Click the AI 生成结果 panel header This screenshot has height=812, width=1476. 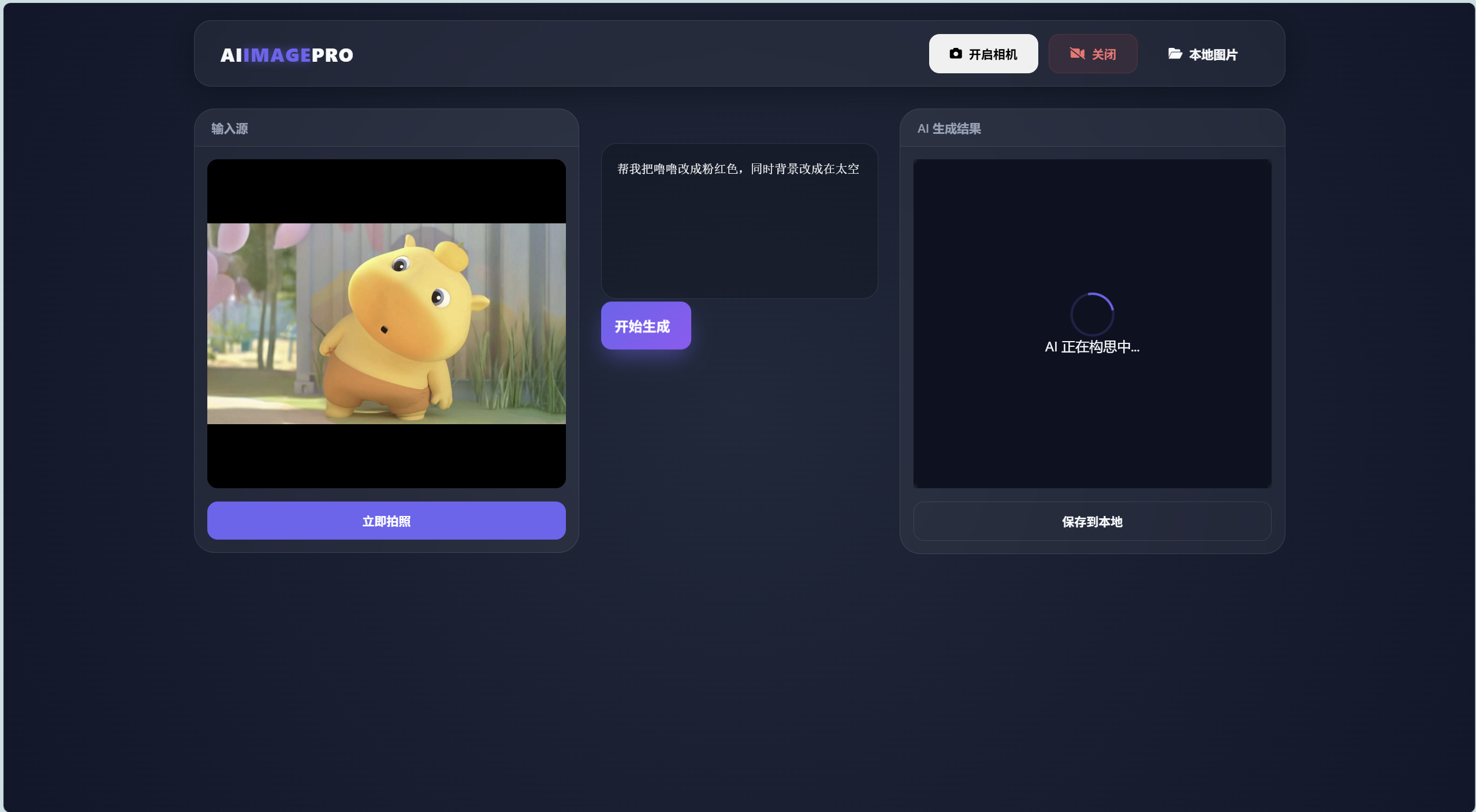949,129
